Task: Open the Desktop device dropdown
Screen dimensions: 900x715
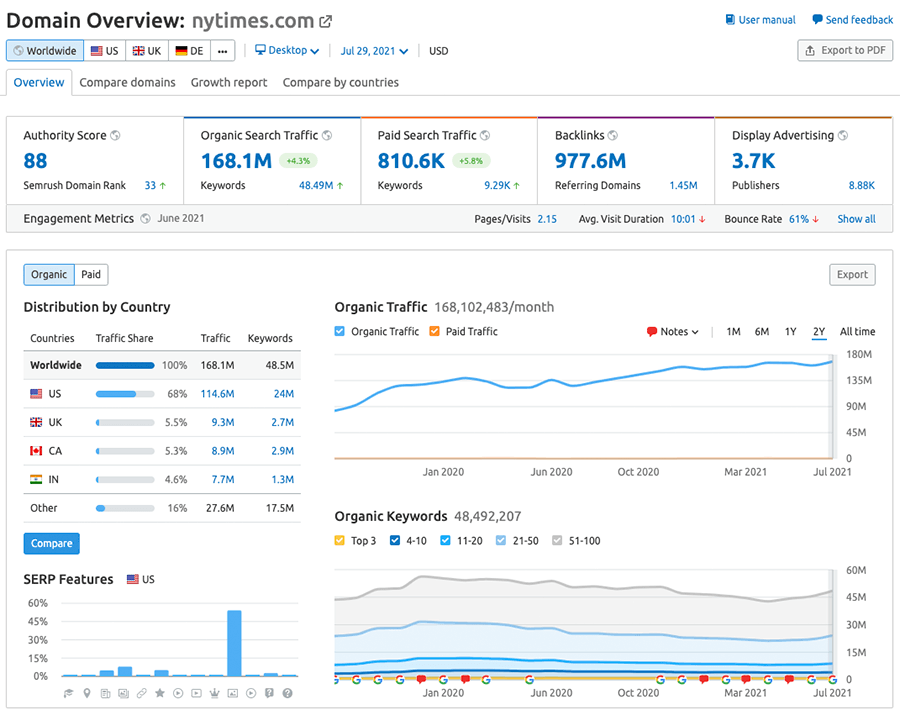Action: tap(287, 50)
